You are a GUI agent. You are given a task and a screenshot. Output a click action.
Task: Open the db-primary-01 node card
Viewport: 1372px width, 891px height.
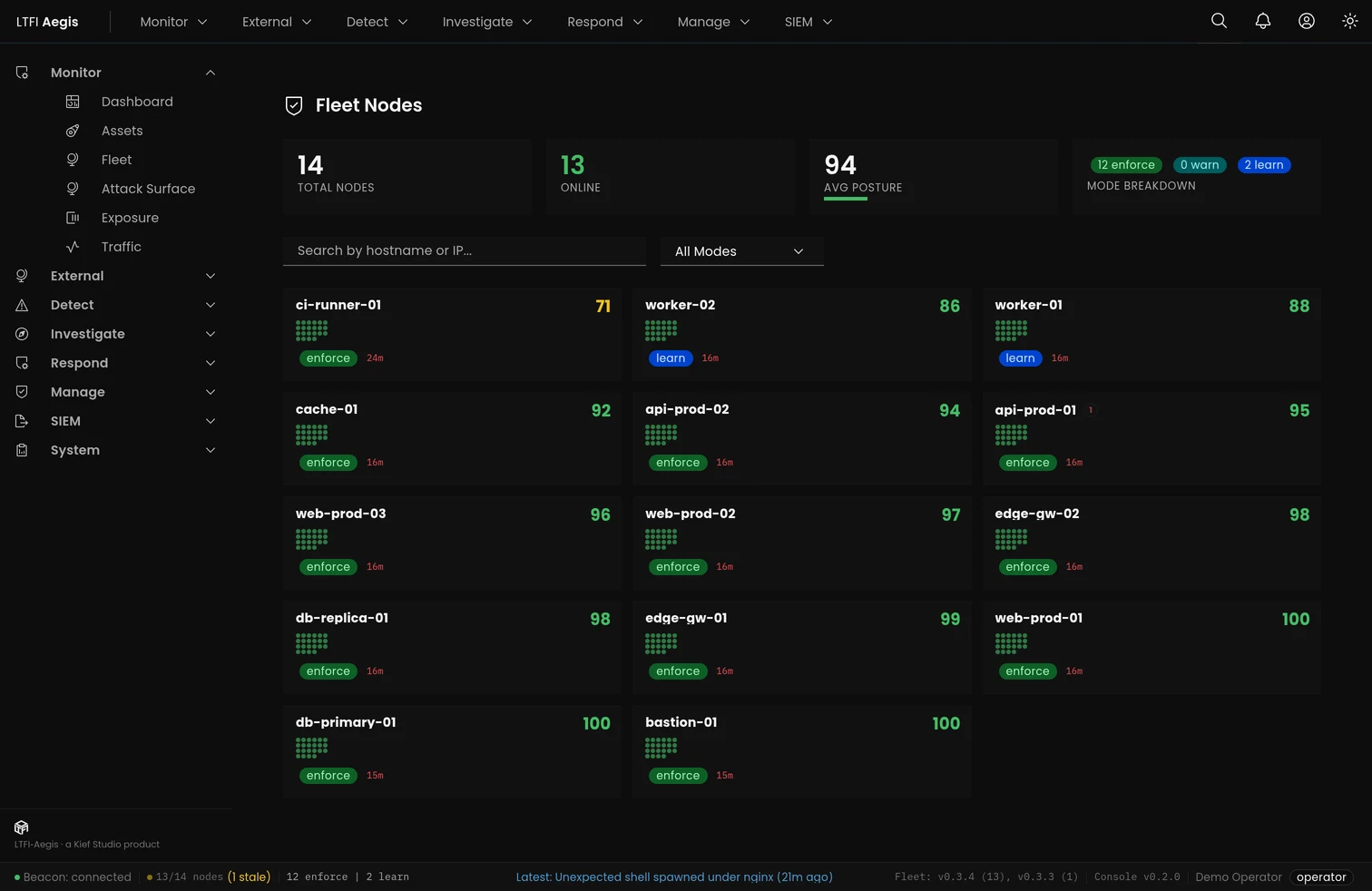coord(452,751)
